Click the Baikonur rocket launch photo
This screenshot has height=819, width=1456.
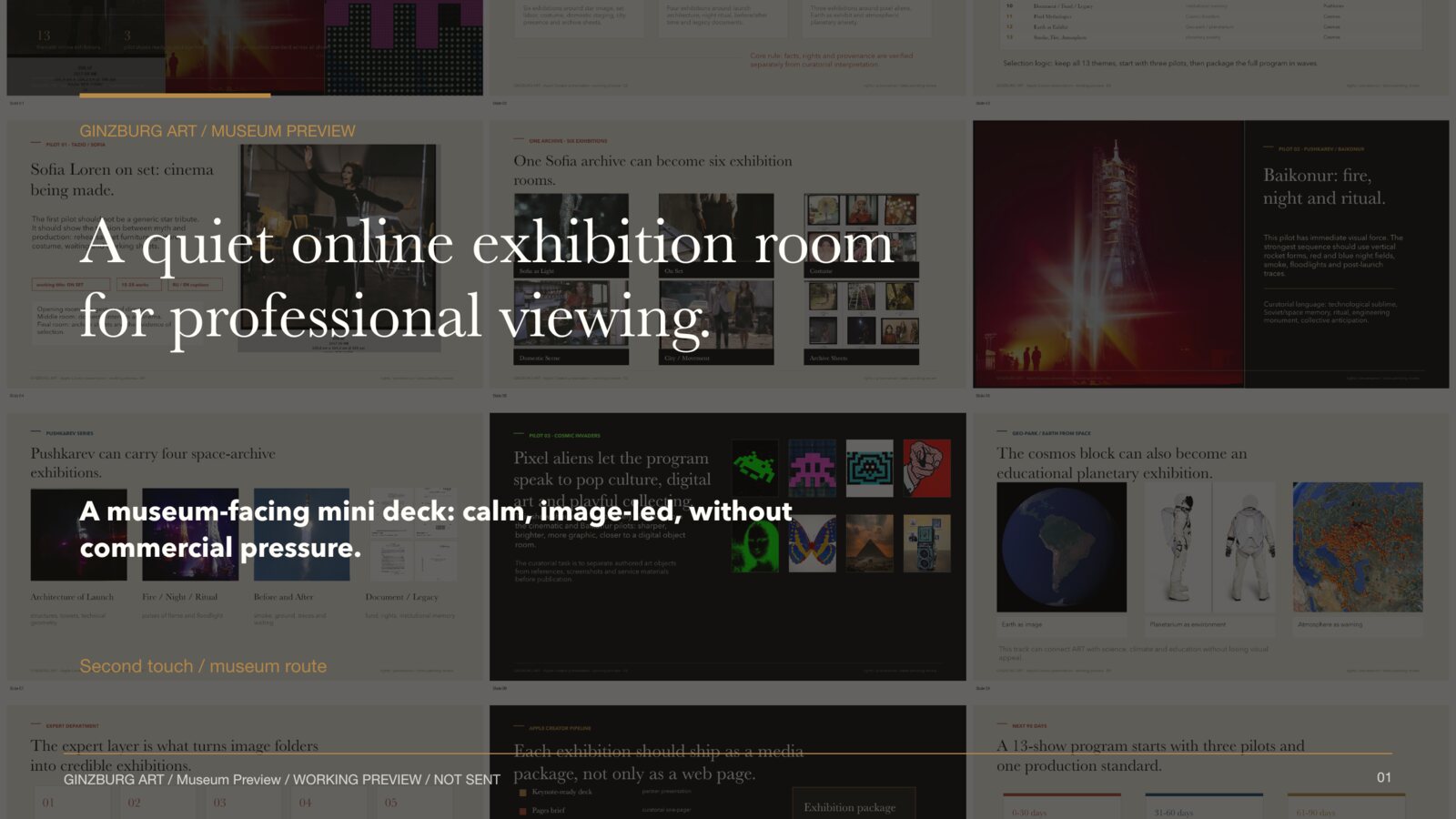point(1108,255)
